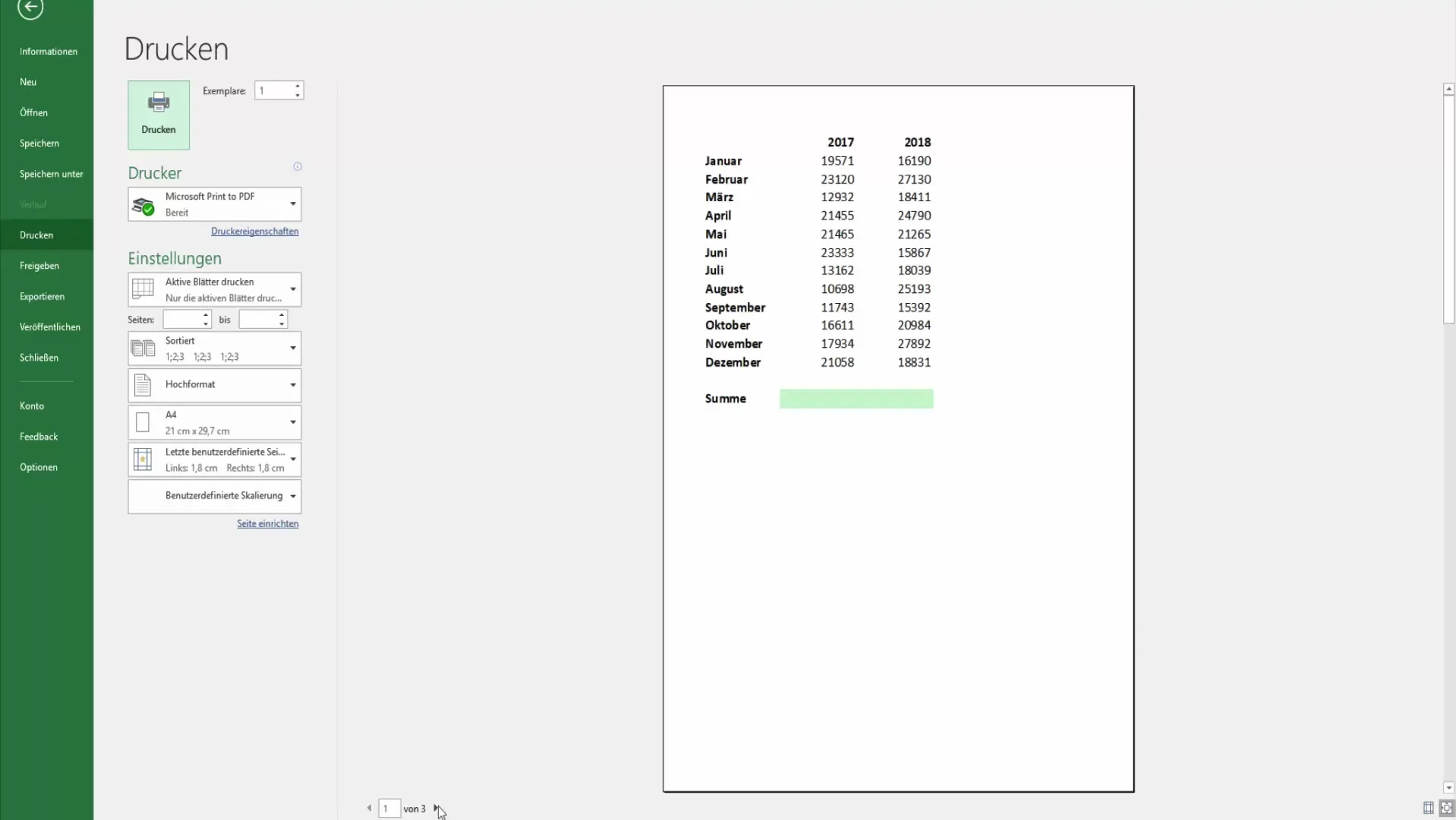This screenshot has width=1456, height=820.
Task: Click the custom margins icon
Action: (x=143, y=459)
